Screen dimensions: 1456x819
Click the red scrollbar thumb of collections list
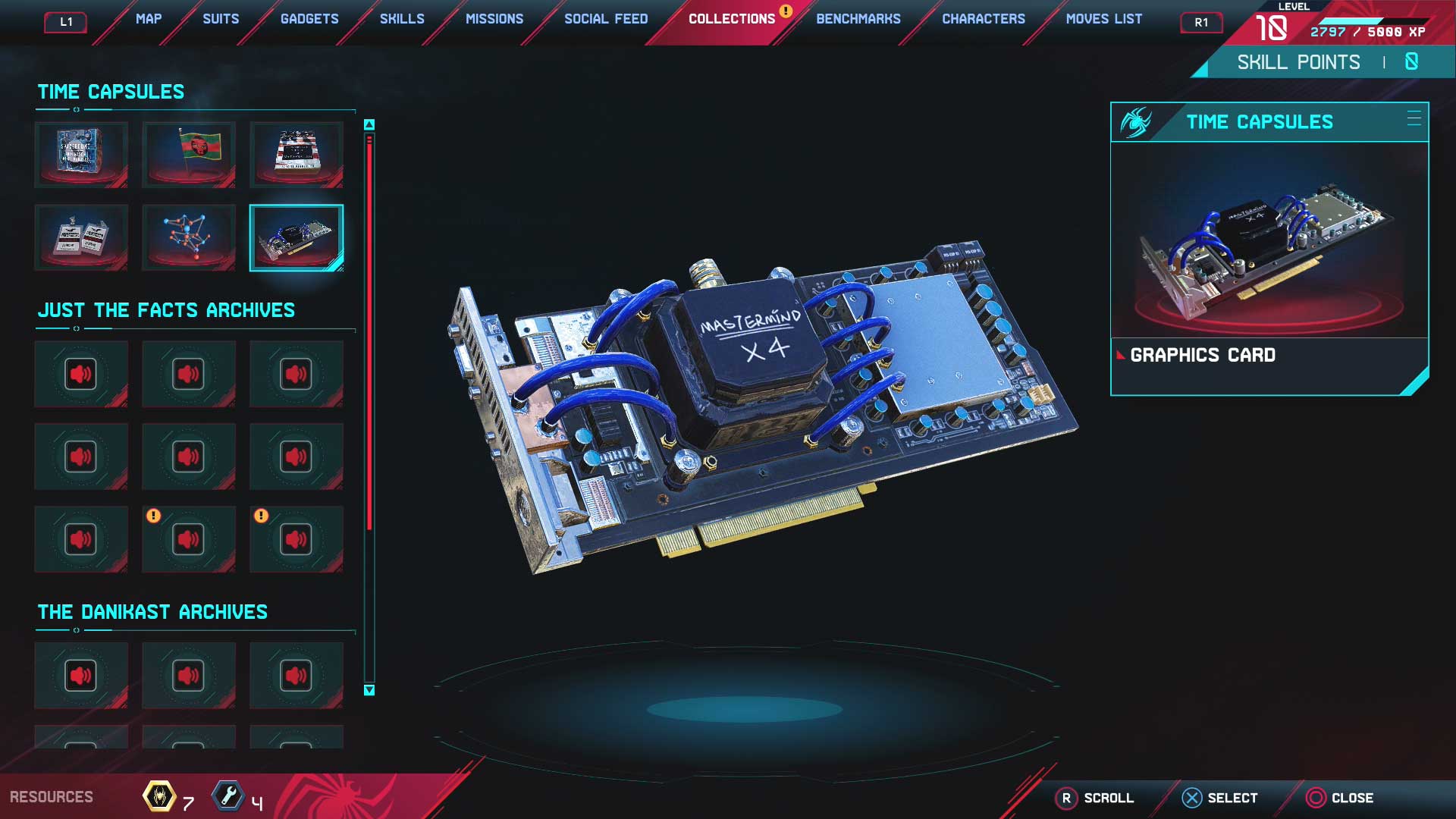pyautogui.click(x=369, y=332)
